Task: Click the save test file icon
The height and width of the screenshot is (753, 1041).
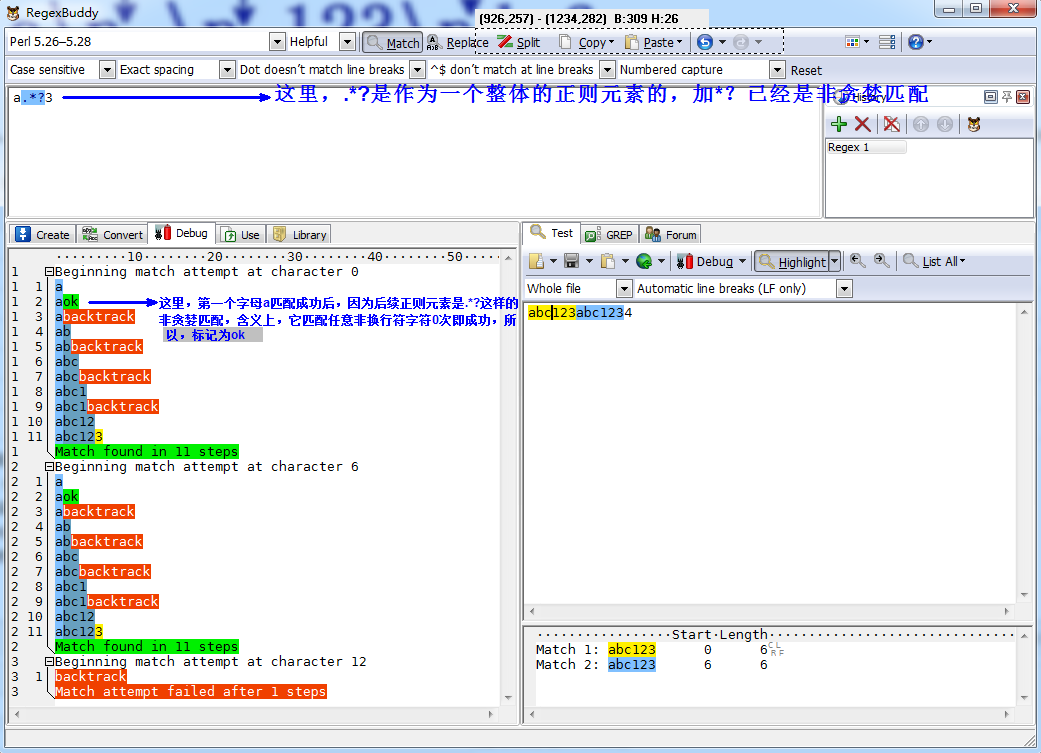Action: point(571,261)
